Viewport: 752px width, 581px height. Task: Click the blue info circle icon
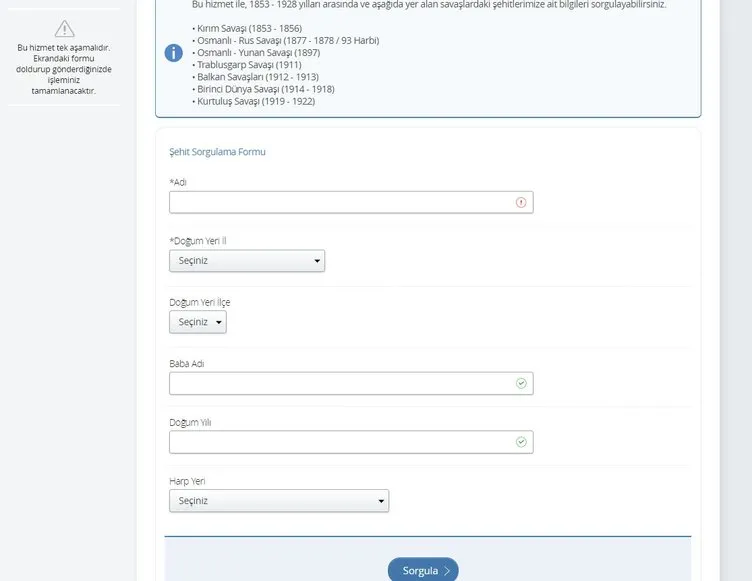174,53
